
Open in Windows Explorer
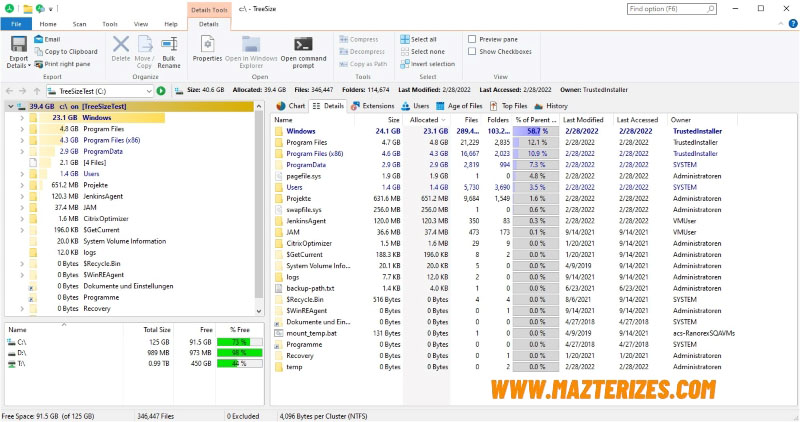coord(251,52)
